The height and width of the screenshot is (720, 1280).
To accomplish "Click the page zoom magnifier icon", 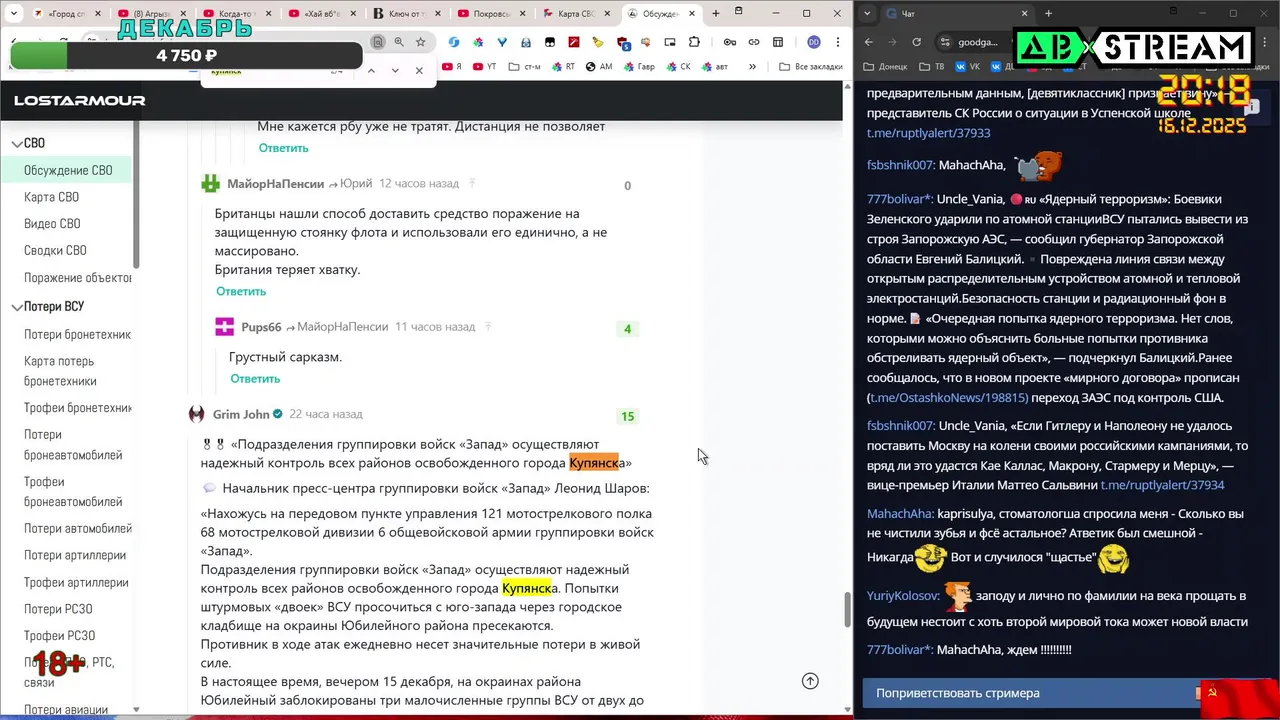I will (399, 42).
